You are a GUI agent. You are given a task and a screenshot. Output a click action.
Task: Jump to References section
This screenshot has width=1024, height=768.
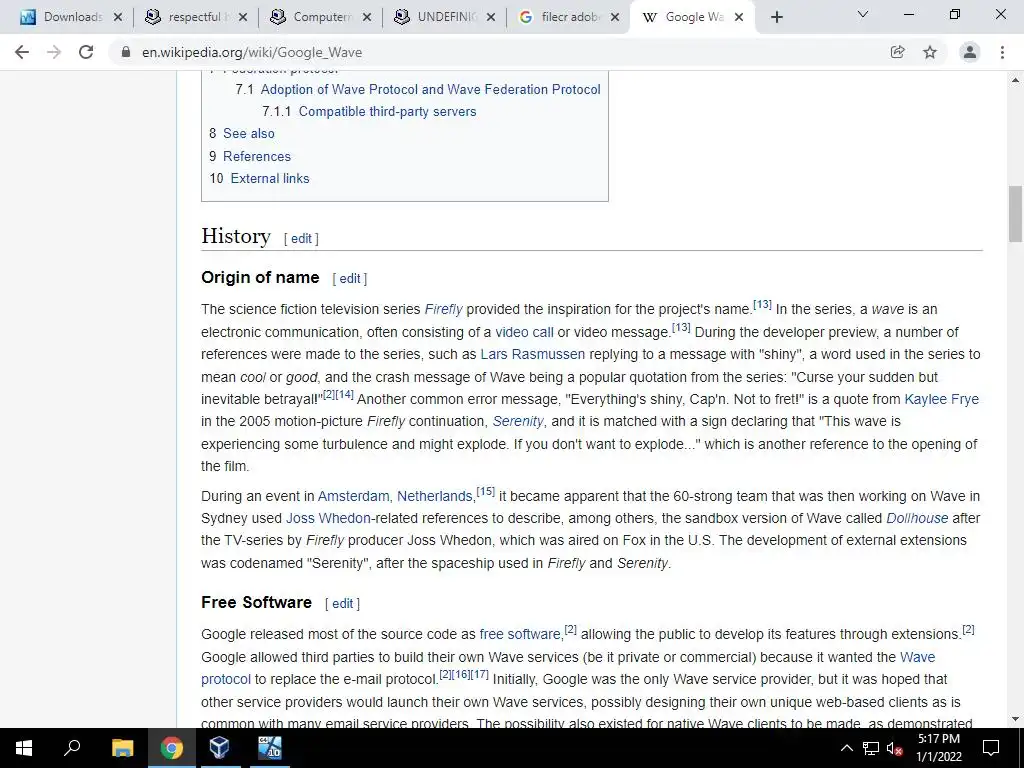(257, 156)
